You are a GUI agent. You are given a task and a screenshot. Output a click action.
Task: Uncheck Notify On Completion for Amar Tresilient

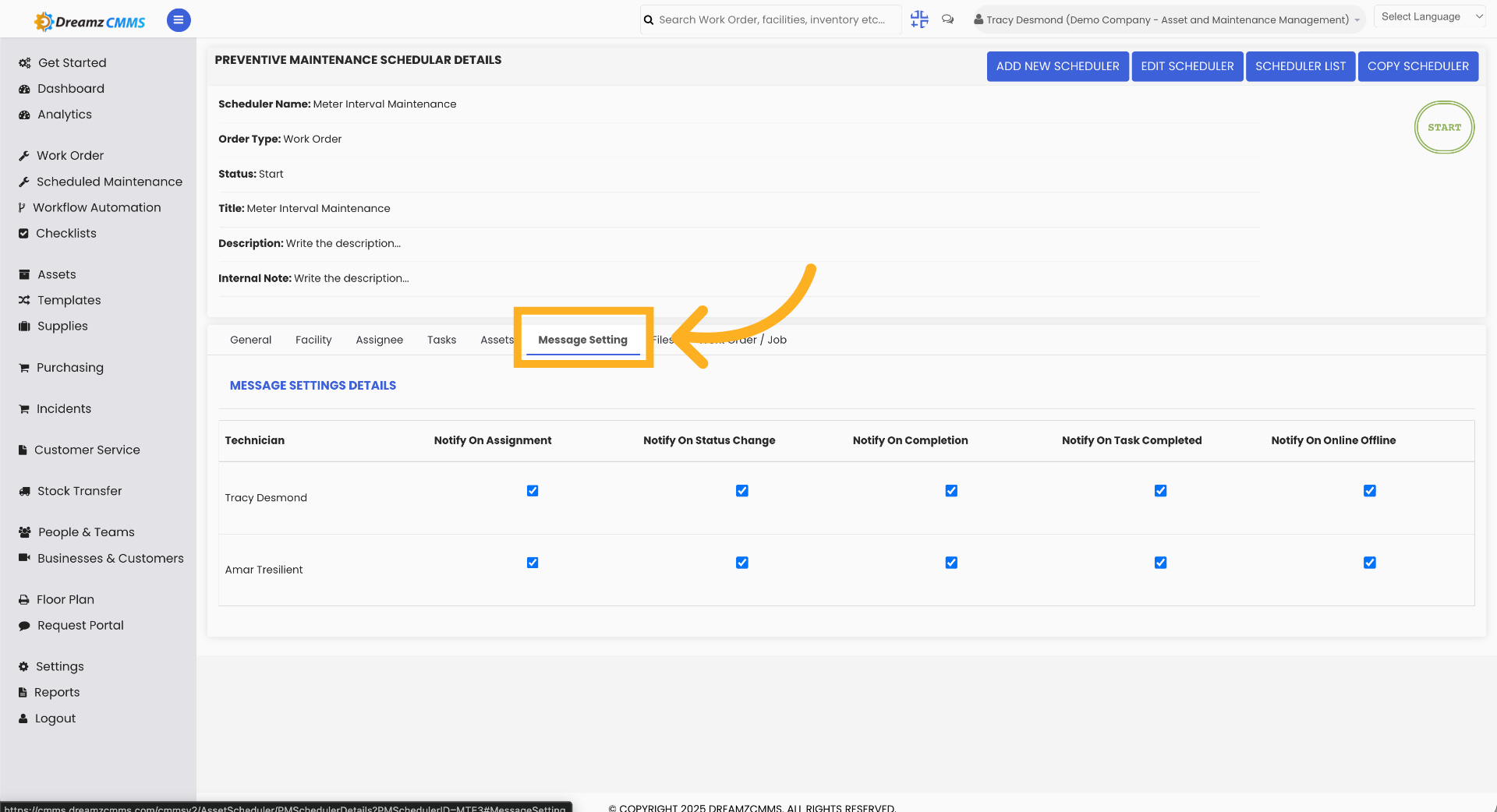click(951, 563)
